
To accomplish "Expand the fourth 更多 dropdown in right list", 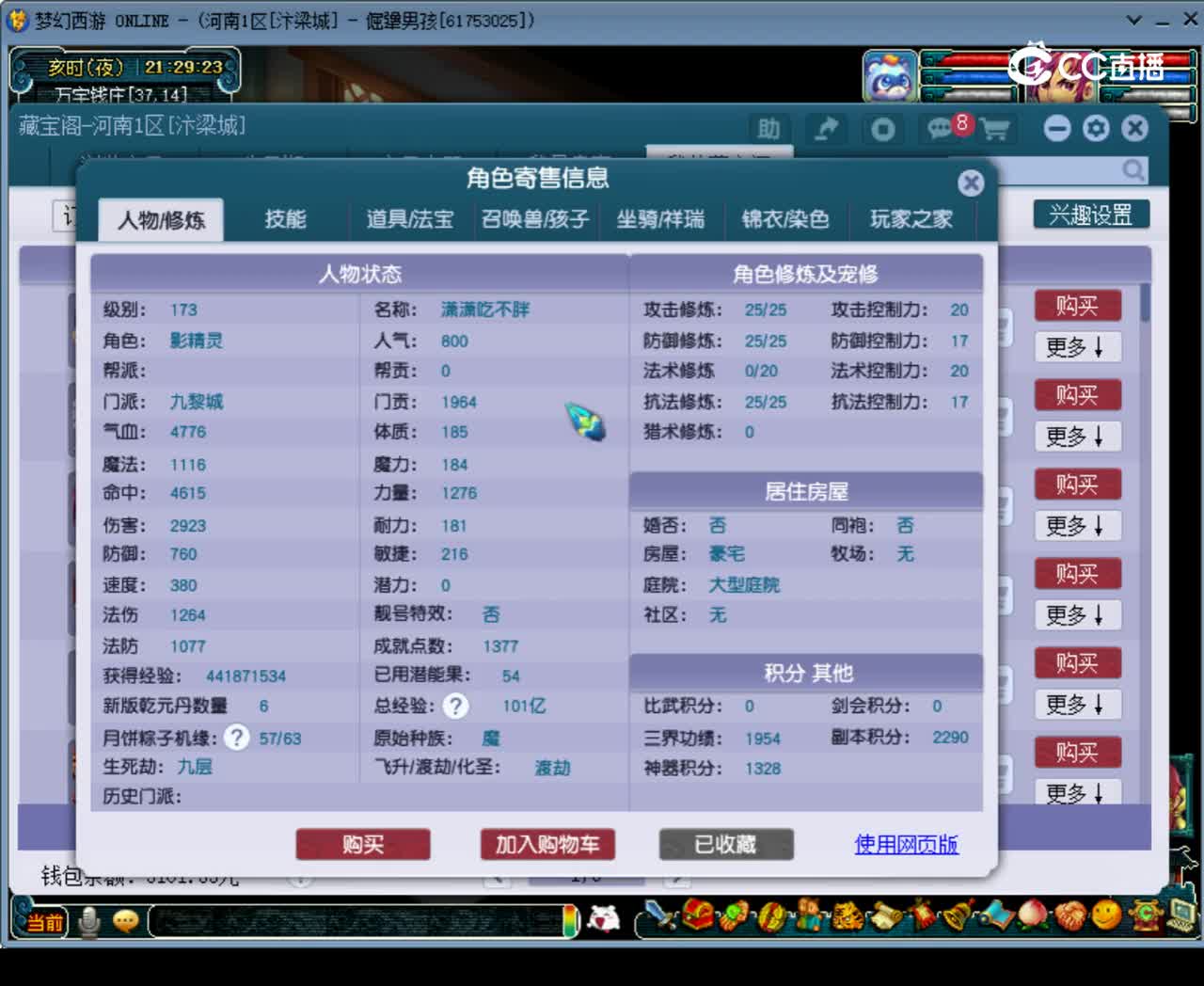I will point(1078,616).
